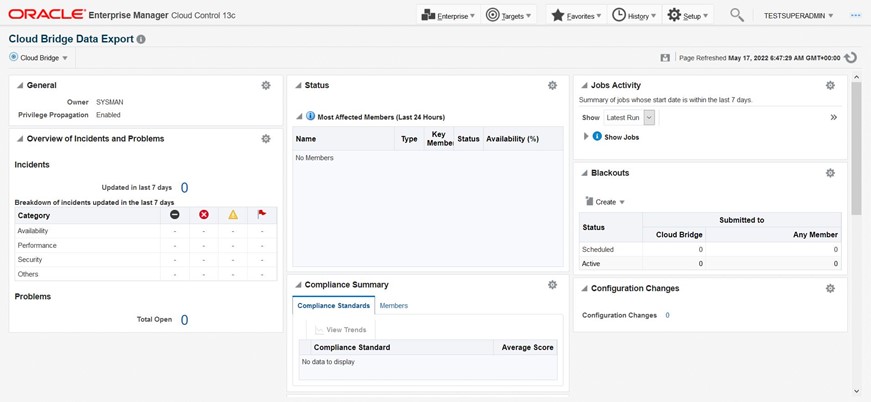Image resolution: width=871 pixels, height=402 pixels.
Task: Open the TESTSUPERADMIN user menu
Action: 798,16
